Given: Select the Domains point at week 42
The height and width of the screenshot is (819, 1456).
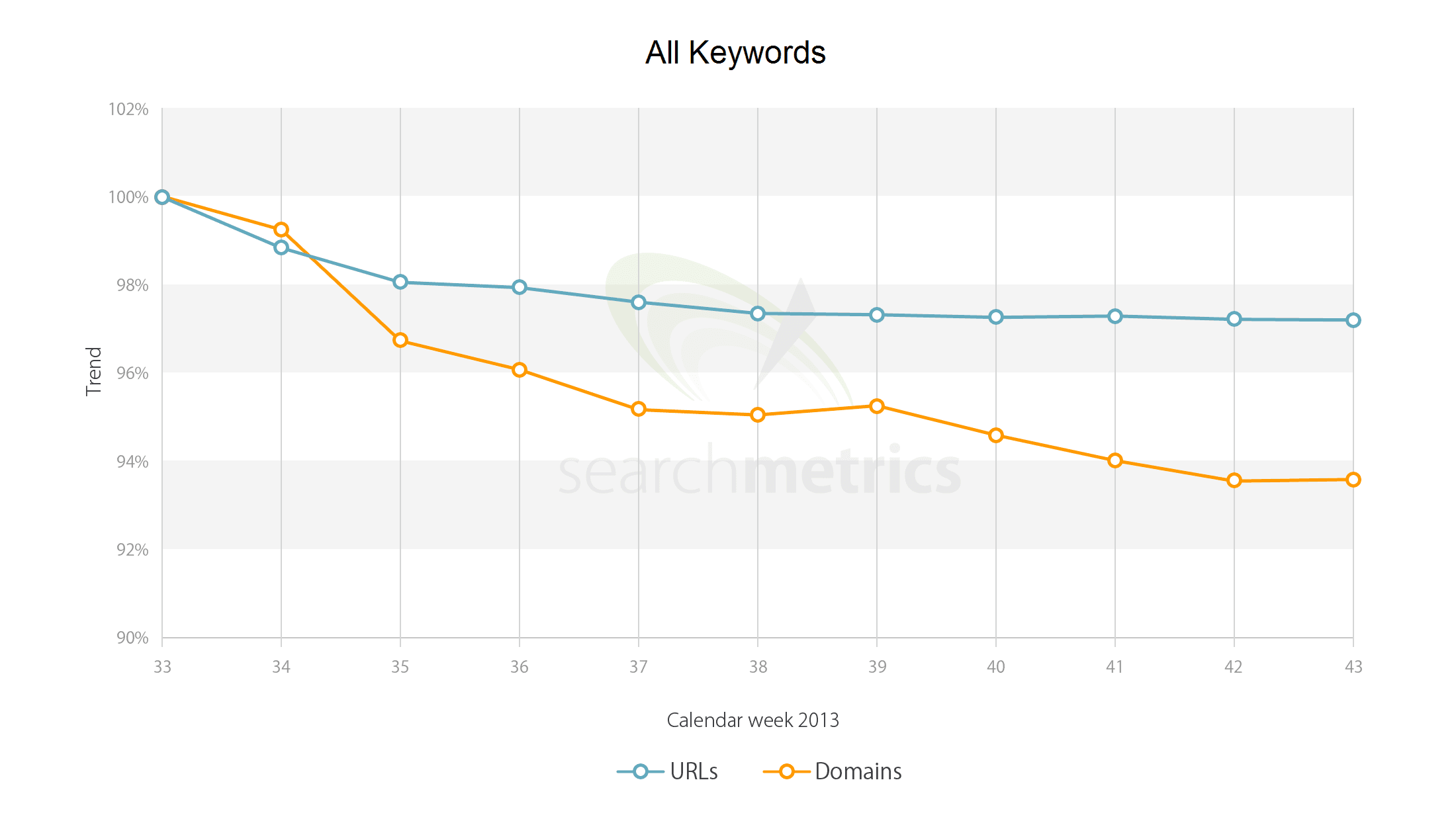Looking at the screenshot, I should [1234, 480].
